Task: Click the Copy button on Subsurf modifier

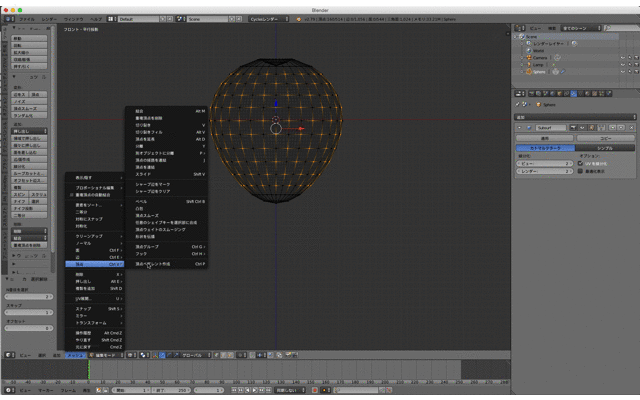Action: pyautogui.click(x=605, y=137)
